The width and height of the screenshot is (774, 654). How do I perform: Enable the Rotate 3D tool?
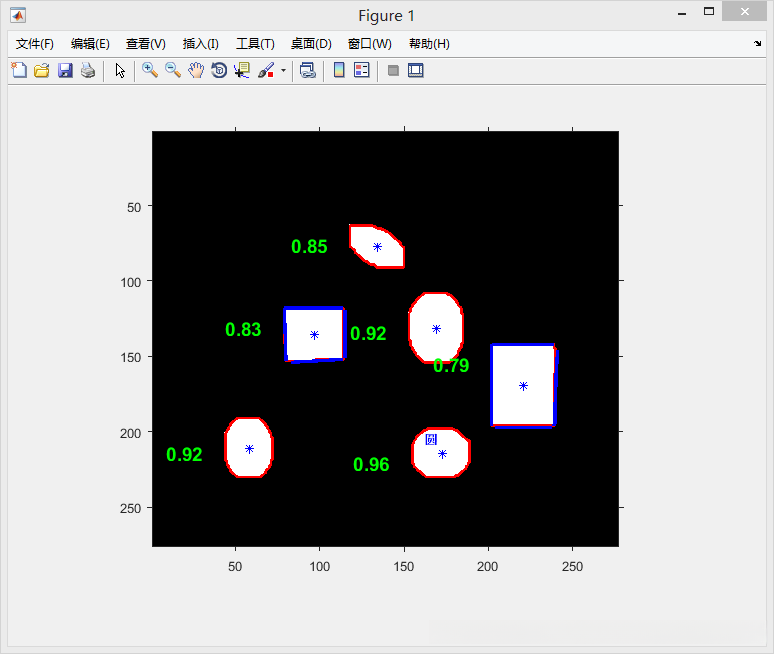click(219, 70)
